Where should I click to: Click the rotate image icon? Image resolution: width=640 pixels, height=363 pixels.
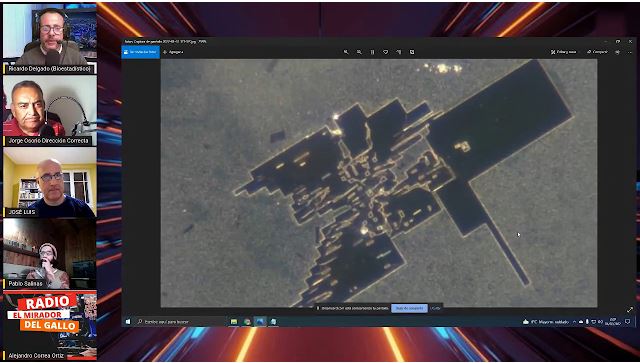(399, 52)
